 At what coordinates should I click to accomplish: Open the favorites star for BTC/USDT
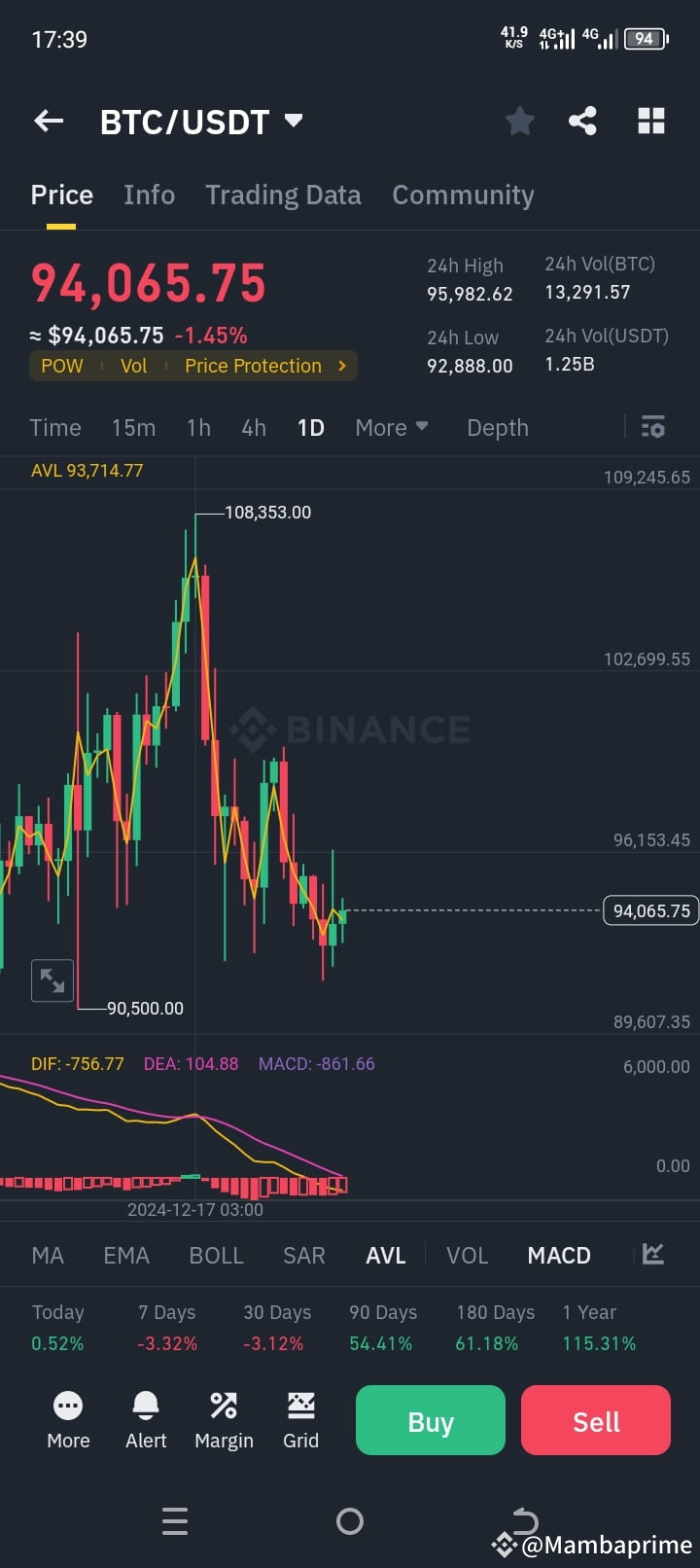click(x=519, y=121)
